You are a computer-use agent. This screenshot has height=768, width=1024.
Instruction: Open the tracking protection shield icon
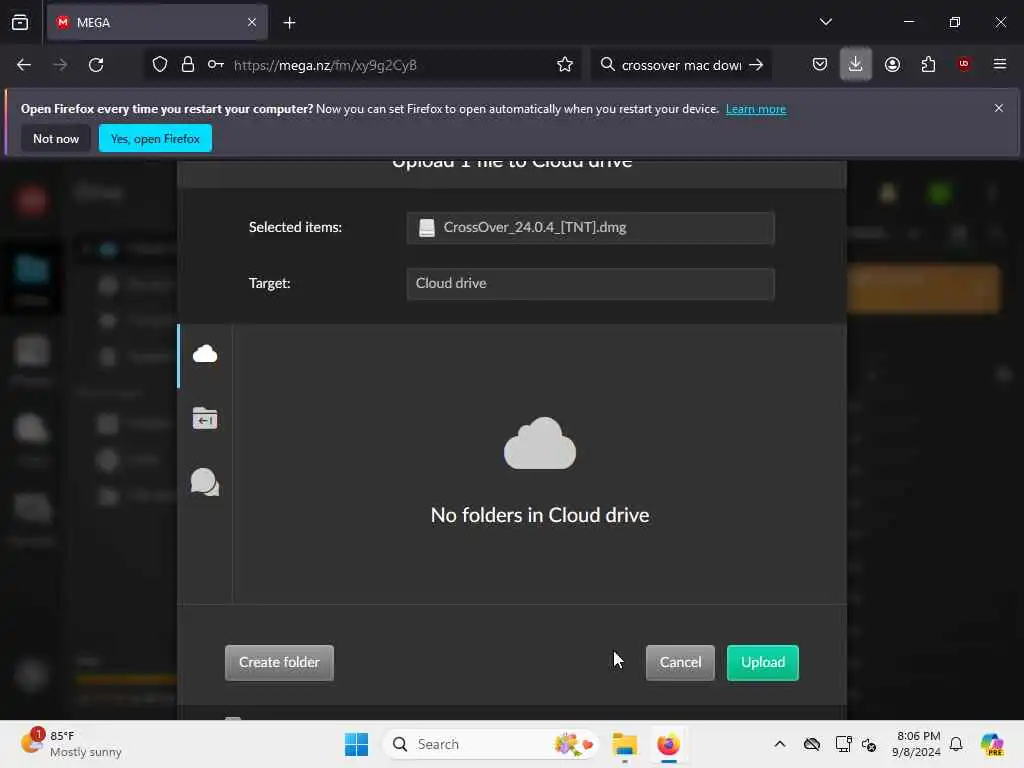(x=159, y=65)
